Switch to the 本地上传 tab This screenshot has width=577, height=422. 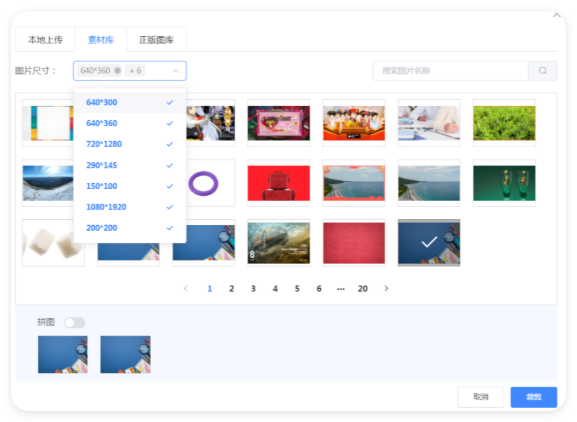click(45, 39)
